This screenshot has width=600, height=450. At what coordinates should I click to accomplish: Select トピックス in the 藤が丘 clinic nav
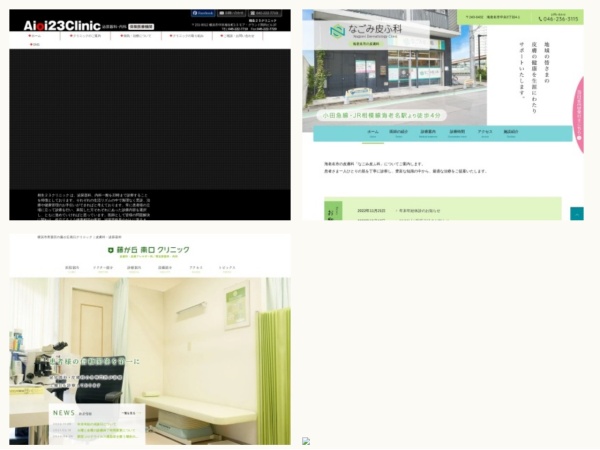tap(227, 269)
